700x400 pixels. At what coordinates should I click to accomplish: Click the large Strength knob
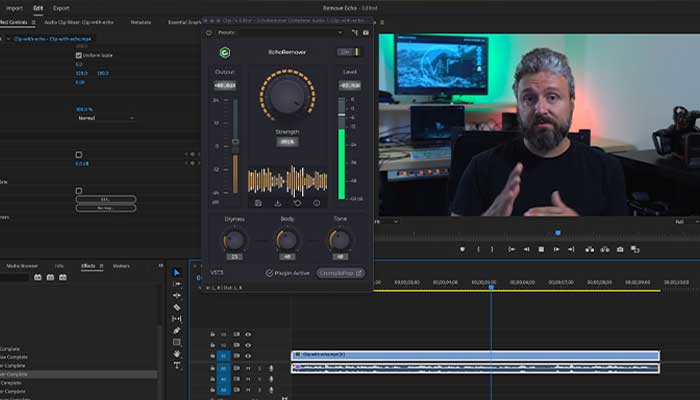288,95
